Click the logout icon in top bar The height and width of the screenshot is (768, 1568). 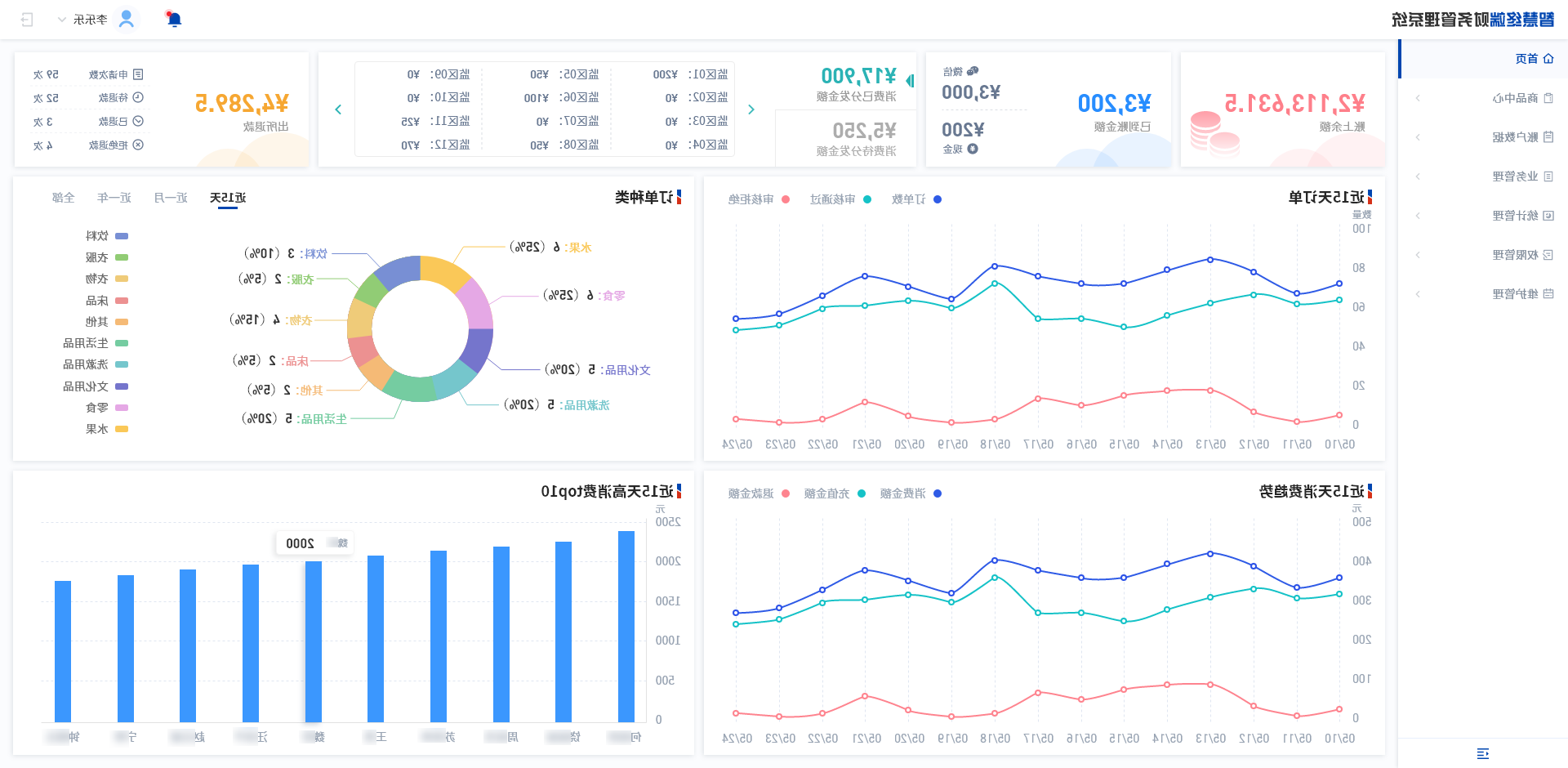(27, 19)
